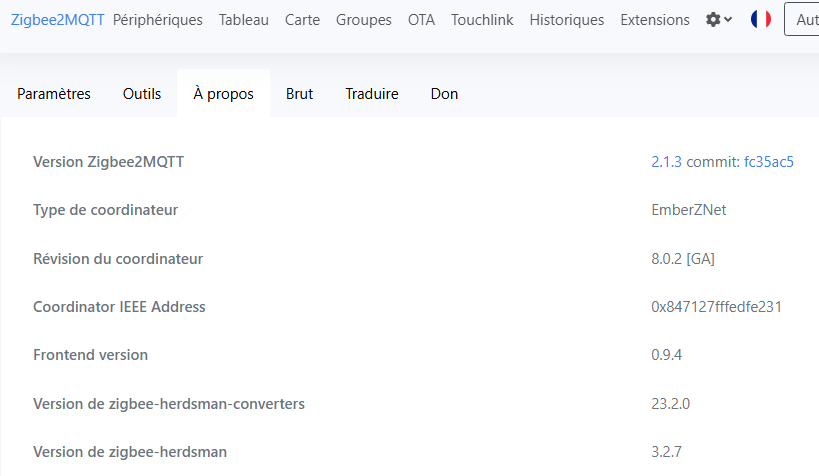Click the French flag language icon
This screenshot has height=476, width=819.
pos(760,19)
